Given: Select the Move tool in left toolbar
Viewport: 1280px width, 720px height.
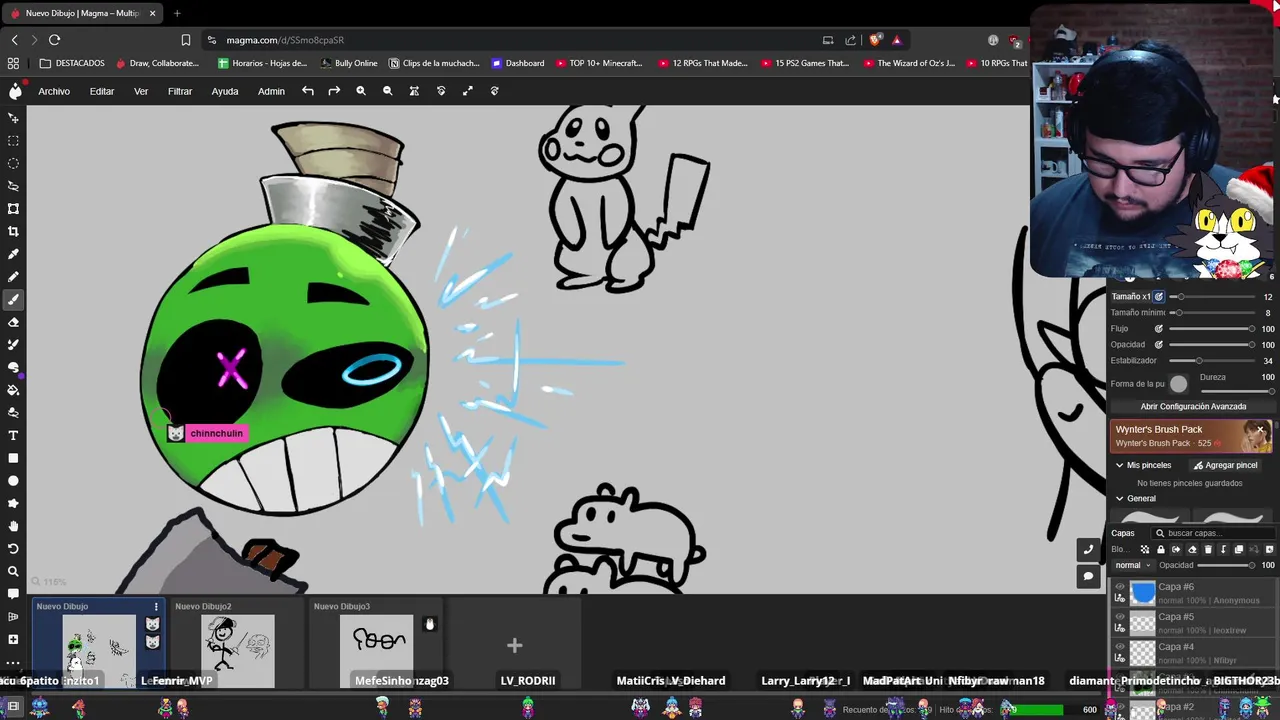Looking at the screenshot, I should click(13, 118).
